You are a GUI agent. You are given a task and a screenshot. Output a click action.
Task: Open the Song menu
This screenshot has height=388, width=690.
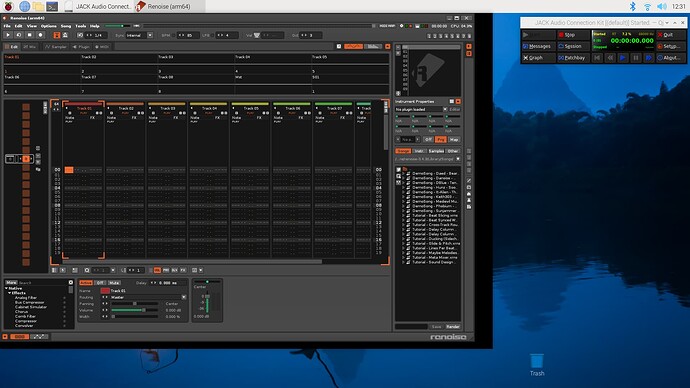coord(66,26)
